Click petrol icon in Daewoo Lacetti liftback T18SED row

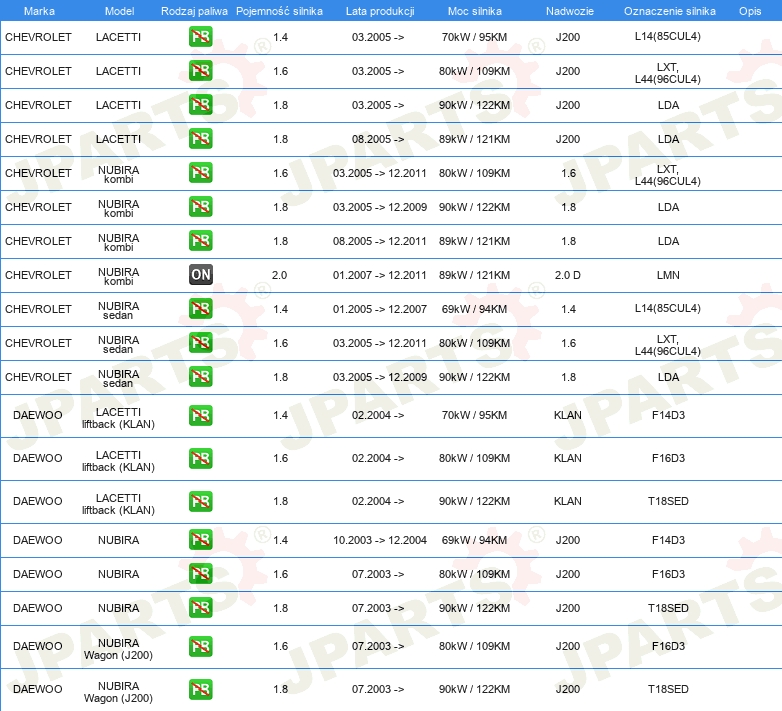(x=201, y=502)
